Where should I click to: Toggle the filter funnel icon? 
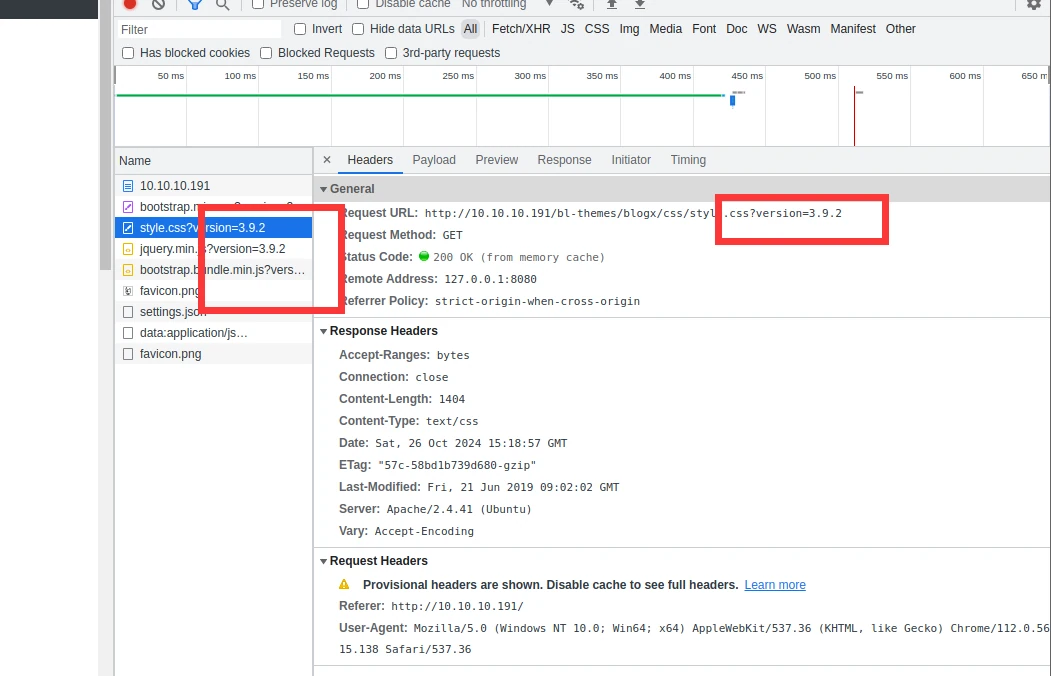(x=194, y=4)
